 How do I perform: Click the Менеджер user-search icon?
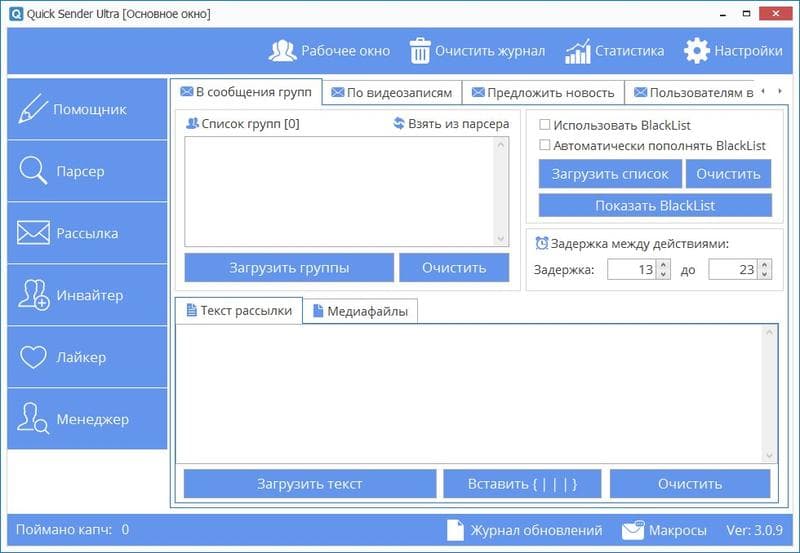33,418
